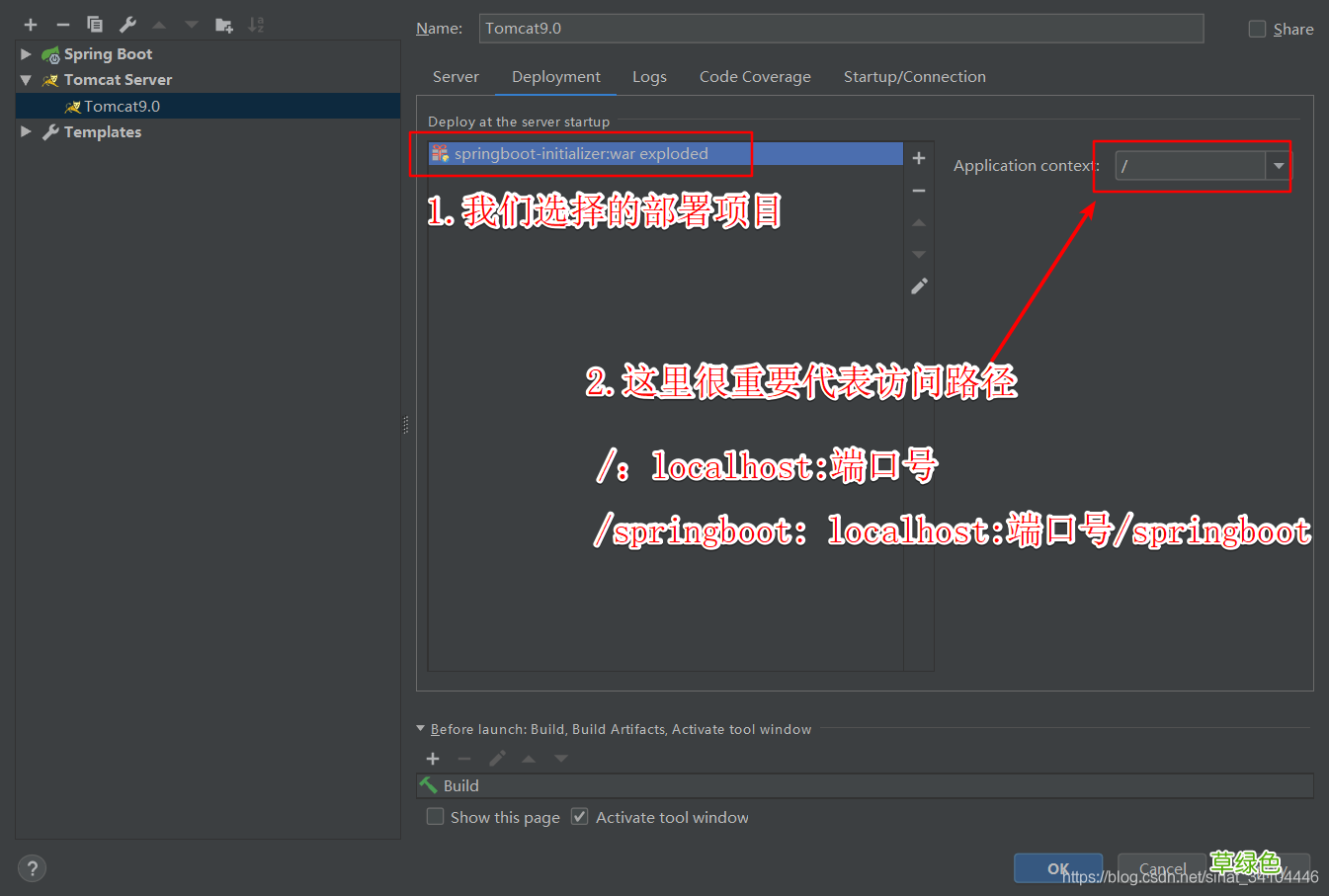The height and width of the screenshot is (896, 1329).
Task: Copy the Tomcat9.0 configuration
Action: [x=95, y=24]
